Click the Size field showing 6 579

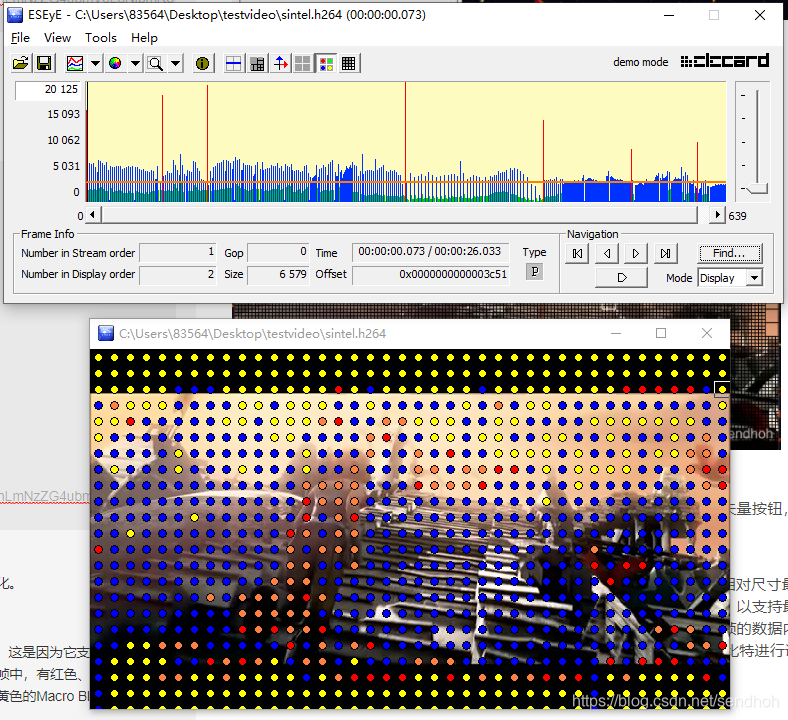tap(277, 275)
